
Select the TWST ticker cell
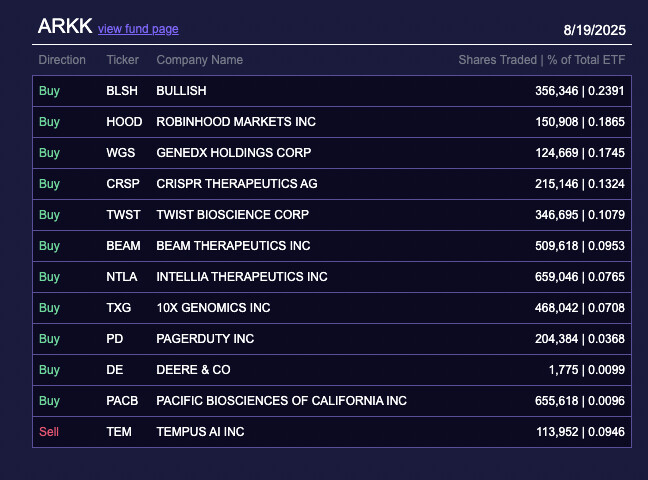(123, 215)
